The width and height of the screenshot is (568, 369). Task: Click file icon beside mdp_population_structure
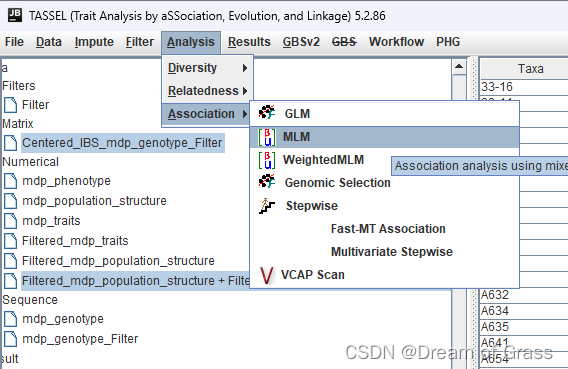pos(11,201)
